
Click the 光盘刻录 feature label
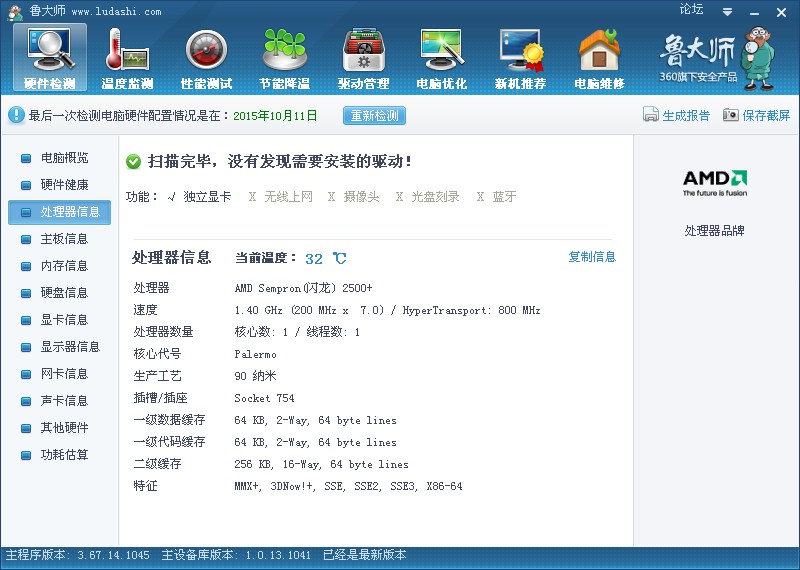tap(435, 196)
